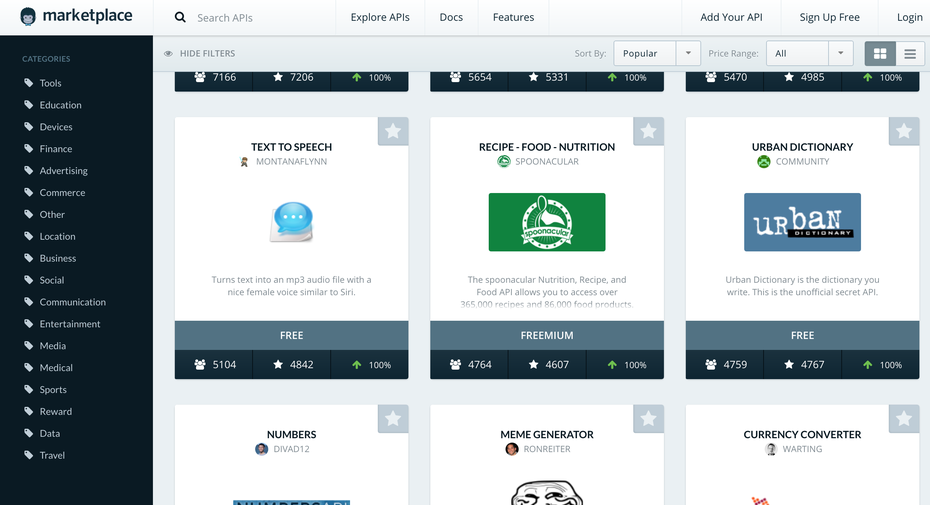Favorite the Text to Speech API star

pos(393,132)
